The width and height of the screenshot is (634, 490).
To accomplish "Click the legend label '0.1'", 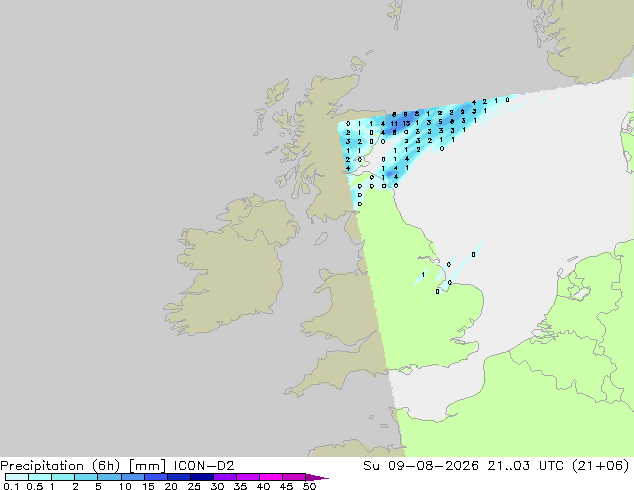I will [11, 486].
